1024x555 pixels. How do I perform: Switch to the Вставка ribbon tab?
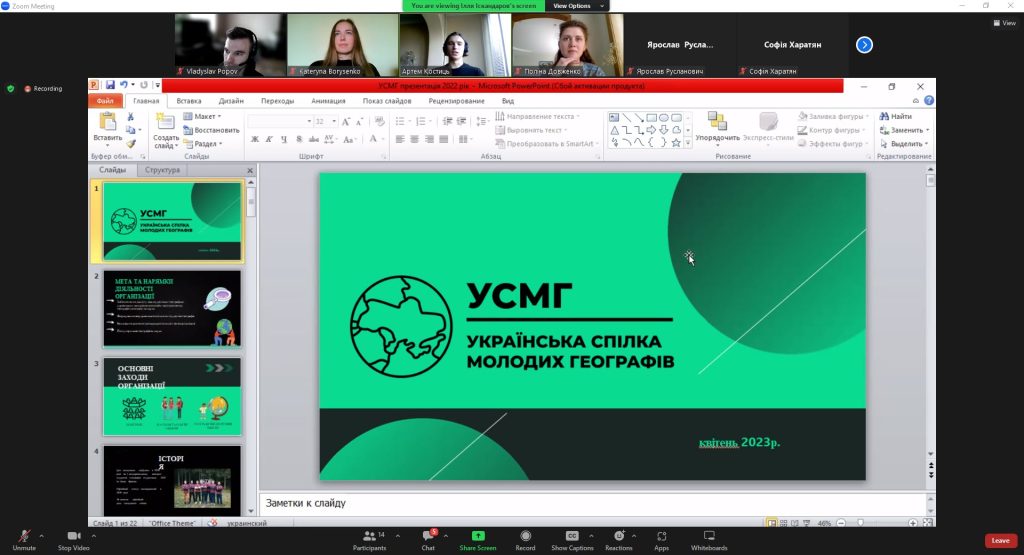pyautogui.click(x=189, y=101)
